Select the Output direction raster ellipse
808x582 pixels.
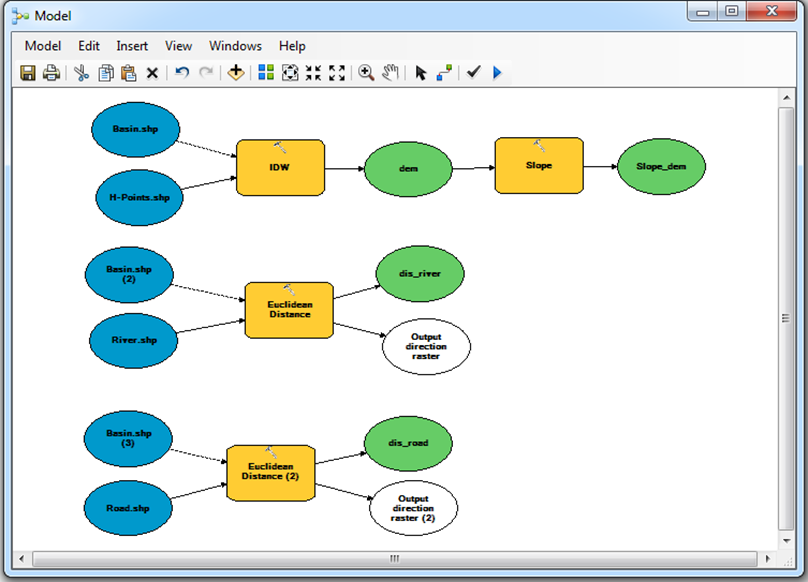click(426, 346)
